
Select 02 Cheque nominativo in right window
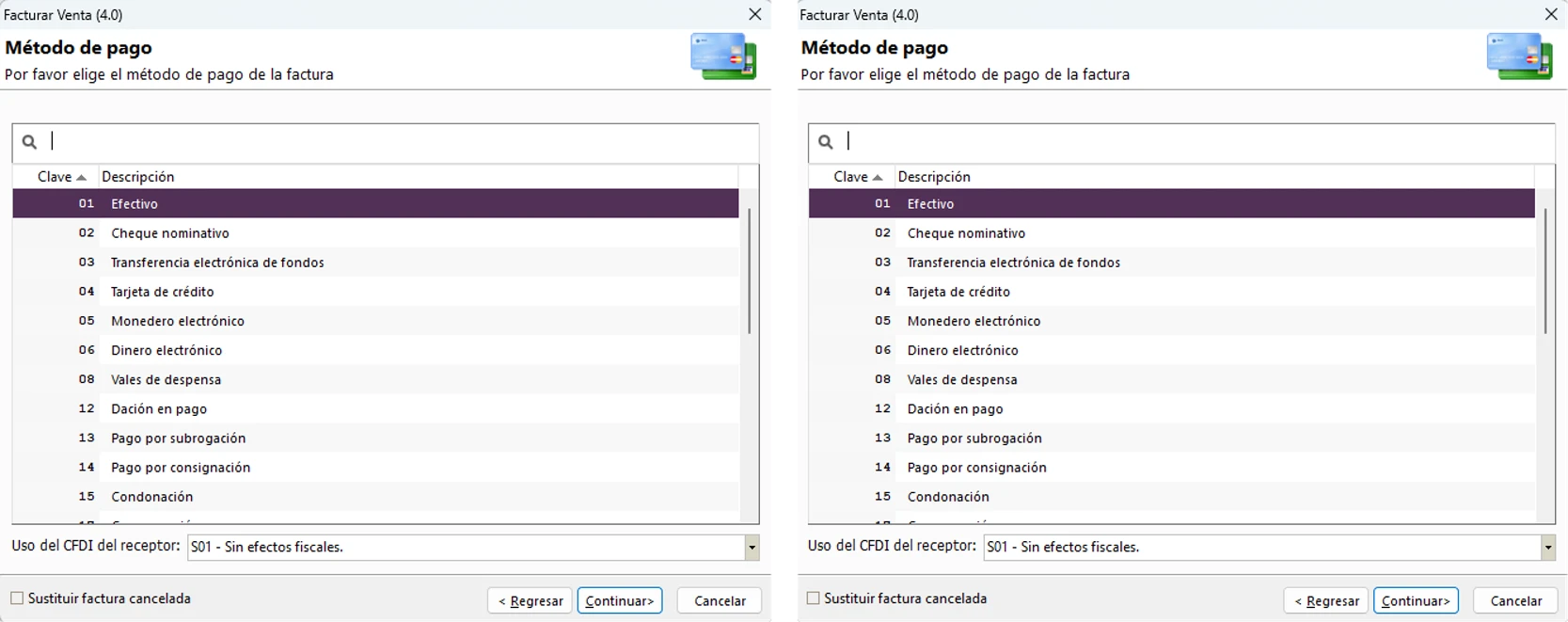pyautogui.click(x=1171, y=232)
